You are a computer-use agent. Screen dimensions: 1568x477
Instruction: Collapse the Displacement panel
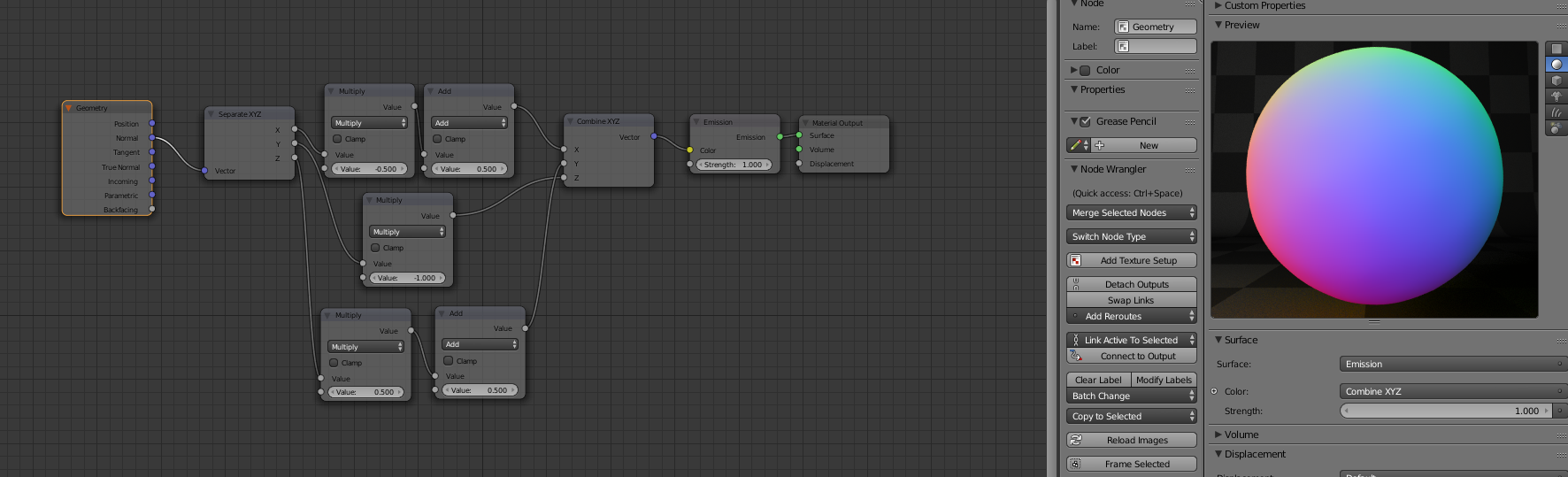tap(1218, 454)
